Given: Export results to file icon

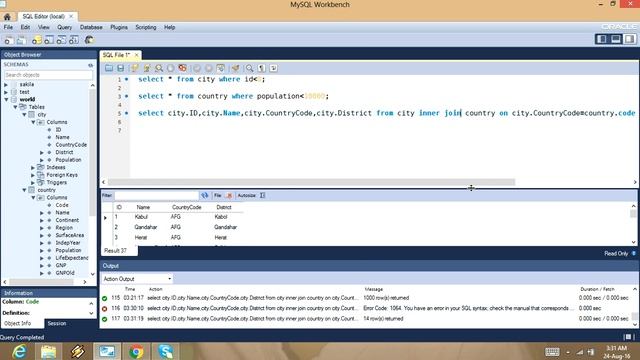Looking at the screenshot, I should pyautogui.click(x=229, y=196).
